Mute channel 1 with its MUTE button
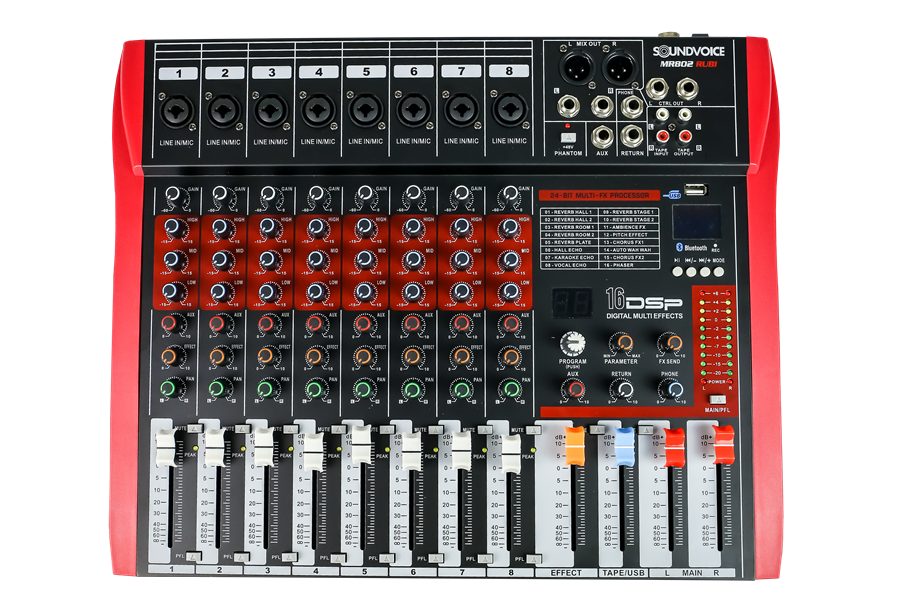The height and width of the screenshot is (600, 900). pos(194,429)
